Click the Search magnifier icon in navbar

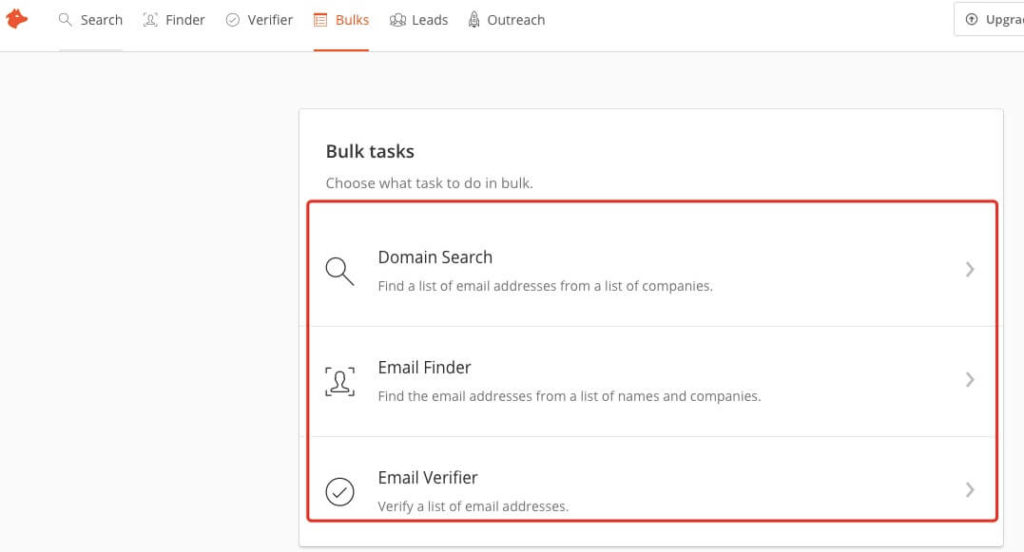click(x=65, y=20)
